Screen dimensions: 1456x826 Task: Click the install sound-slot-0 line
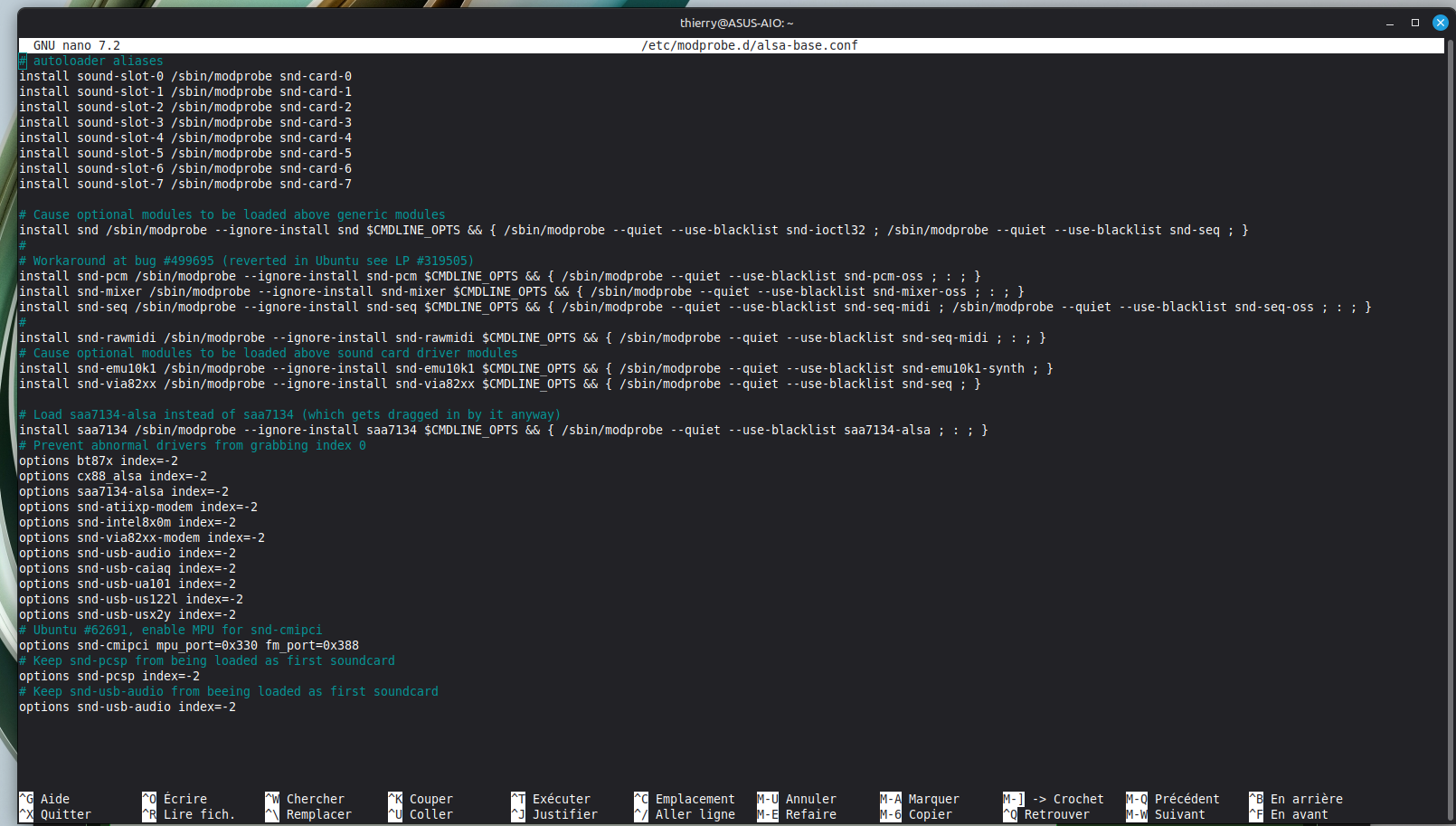tap(184, 76)
